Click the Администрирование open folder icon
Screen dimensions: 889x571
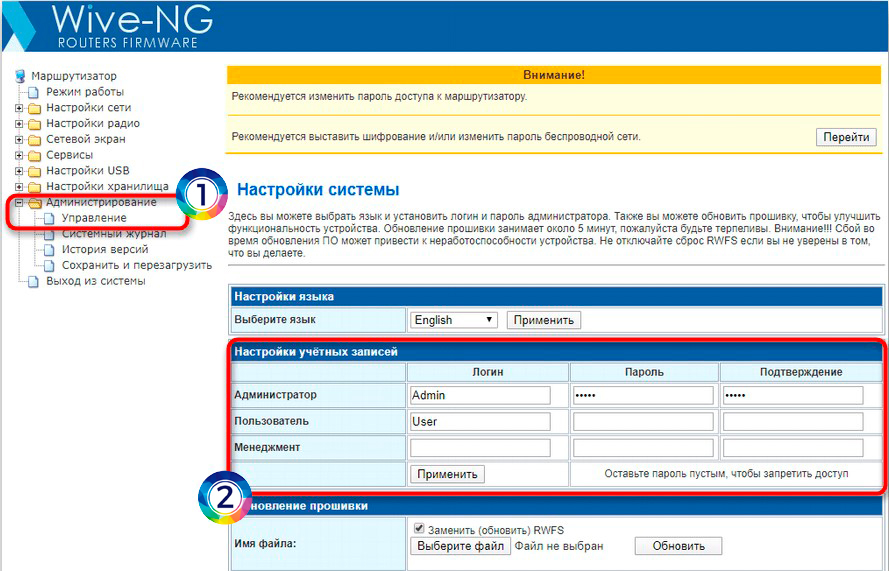tap(35, 202)
